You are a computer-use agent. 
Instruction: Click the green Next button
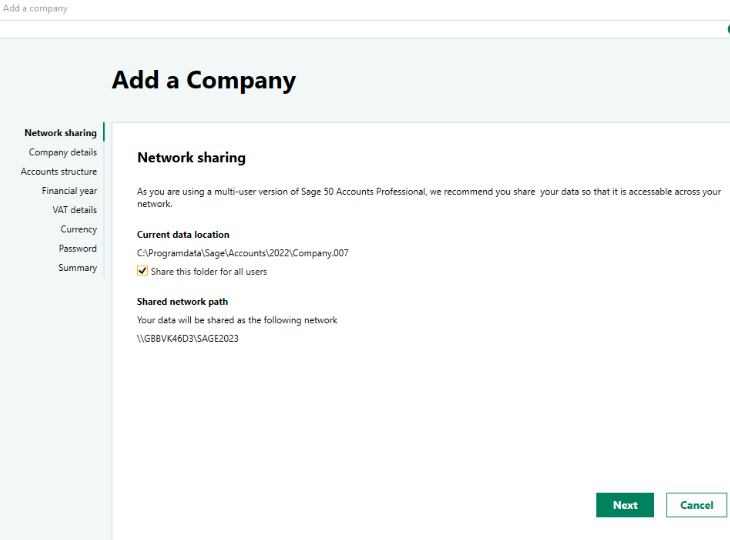(x=625, y=505)
